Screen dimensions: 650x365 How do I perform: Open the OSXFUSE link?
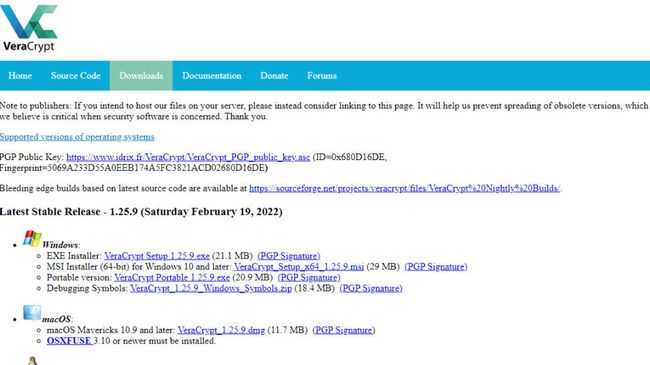point(69,341)
